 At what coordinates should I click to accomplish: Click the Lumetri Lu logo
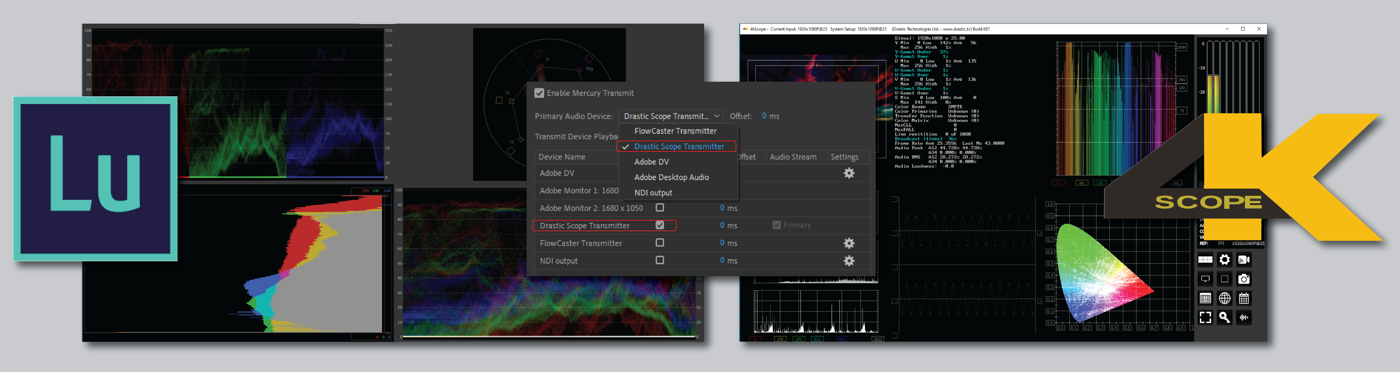[95, 179]
